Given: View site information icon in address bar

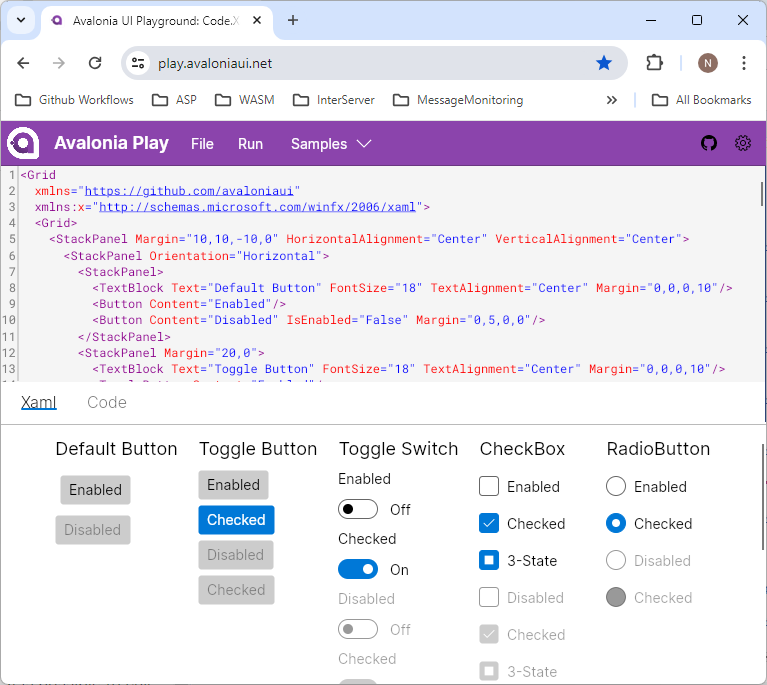Looking at the screenshot, I should coord(138,63).
